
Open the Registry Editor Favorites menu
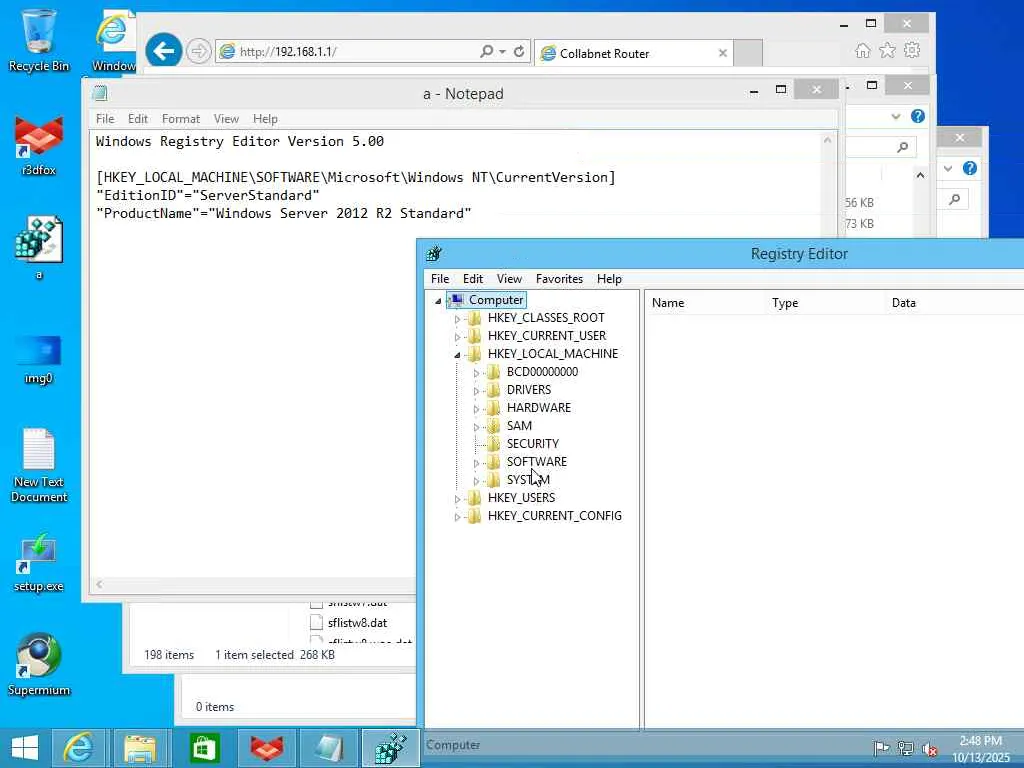click(559, 279)
